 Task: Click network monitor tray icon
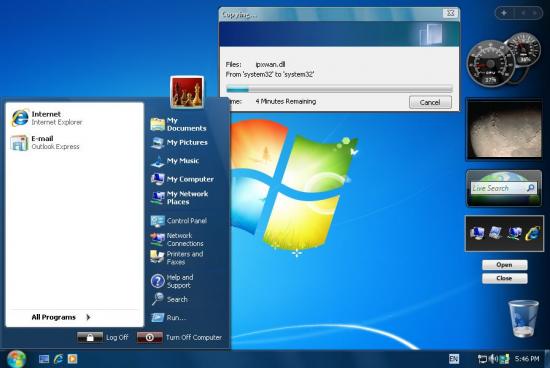(x=483, y=359)
